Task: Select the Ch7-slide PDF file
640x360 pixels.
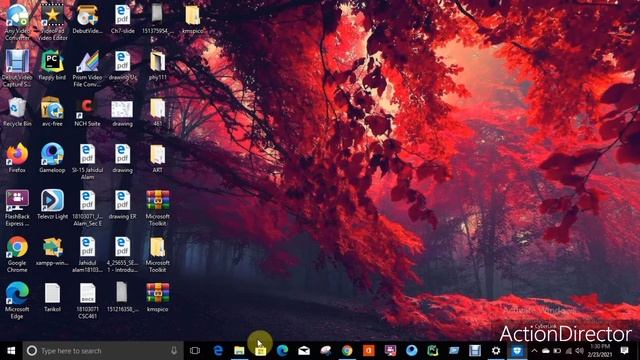Action: click(x=122, y=19)
